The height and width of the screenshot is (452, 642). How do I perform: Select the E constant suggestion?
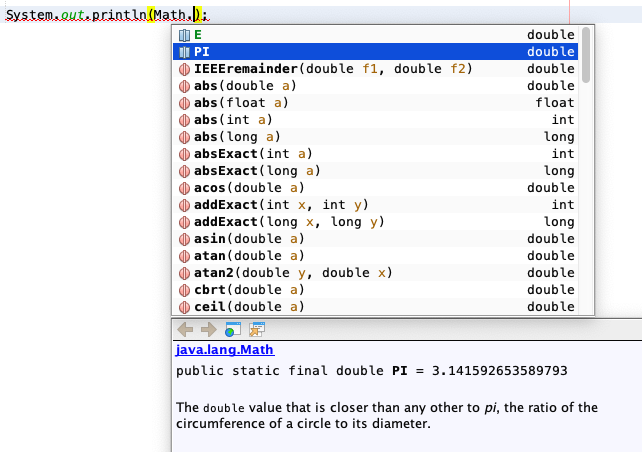350,35
